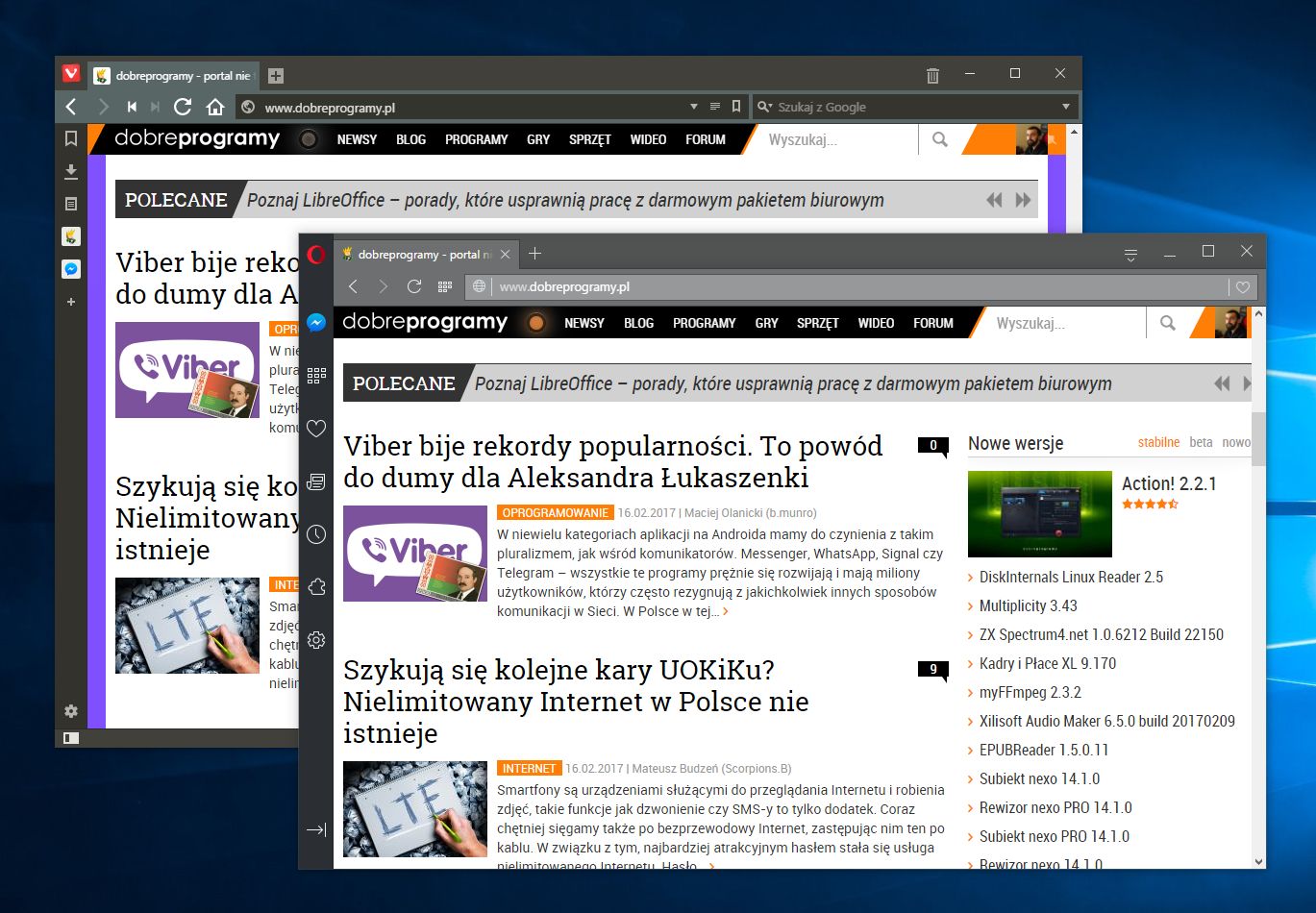This screenshot has height=913, width=1316.
Task: Switch to the stabilne versions tab
Action: point(1158,442)
